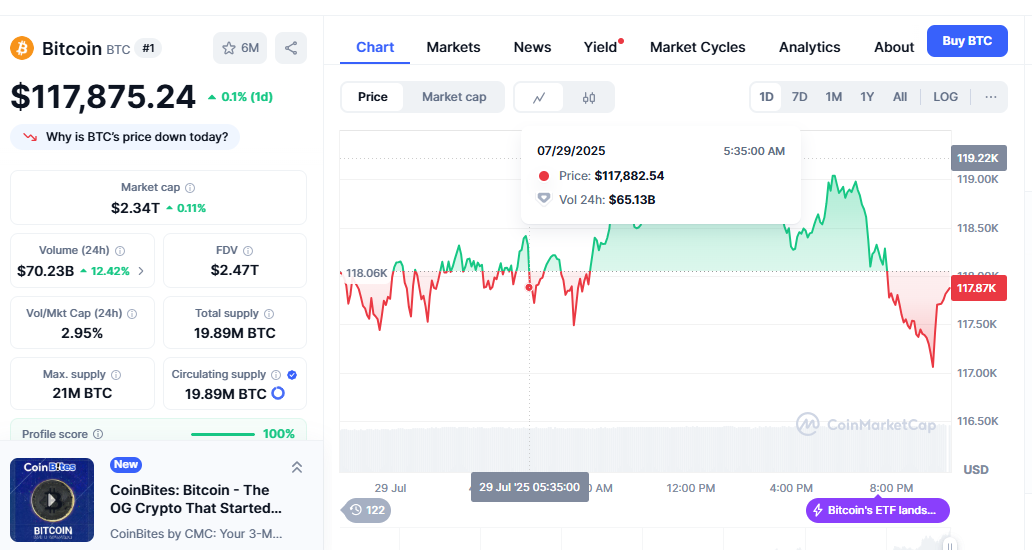1032x550 pixels.
Task: Open 'Why is BTC's price down today?'
Action: coord(125,137)
